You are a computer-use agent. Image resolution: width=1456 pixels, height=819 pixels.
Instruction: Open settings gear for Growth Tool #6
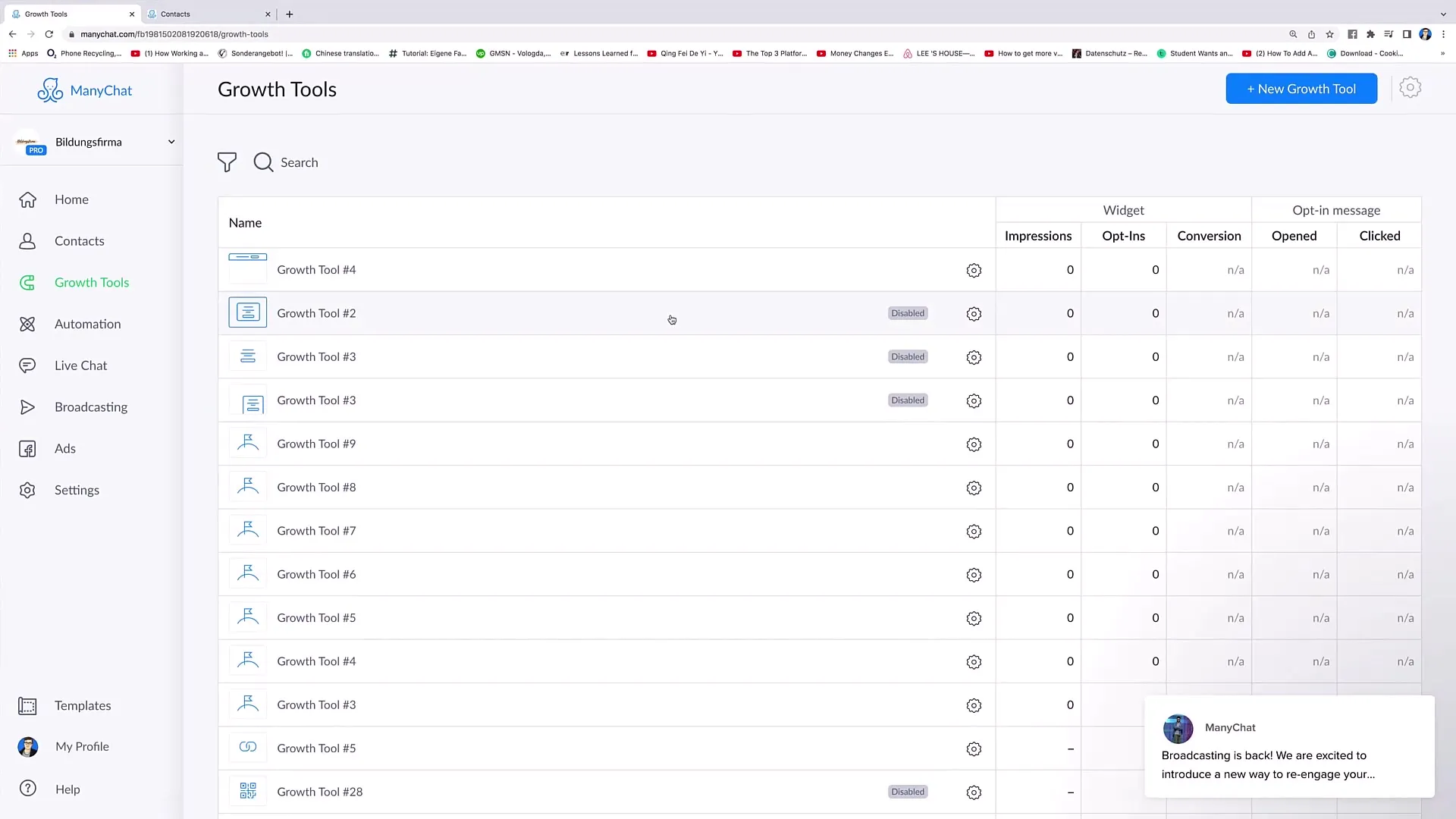click(x=974, y=575)
